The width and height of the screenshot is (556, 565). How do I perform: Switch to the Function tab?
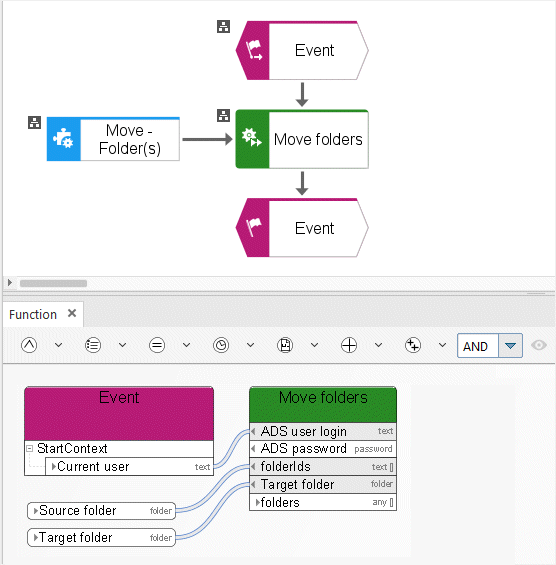point(33,315)
